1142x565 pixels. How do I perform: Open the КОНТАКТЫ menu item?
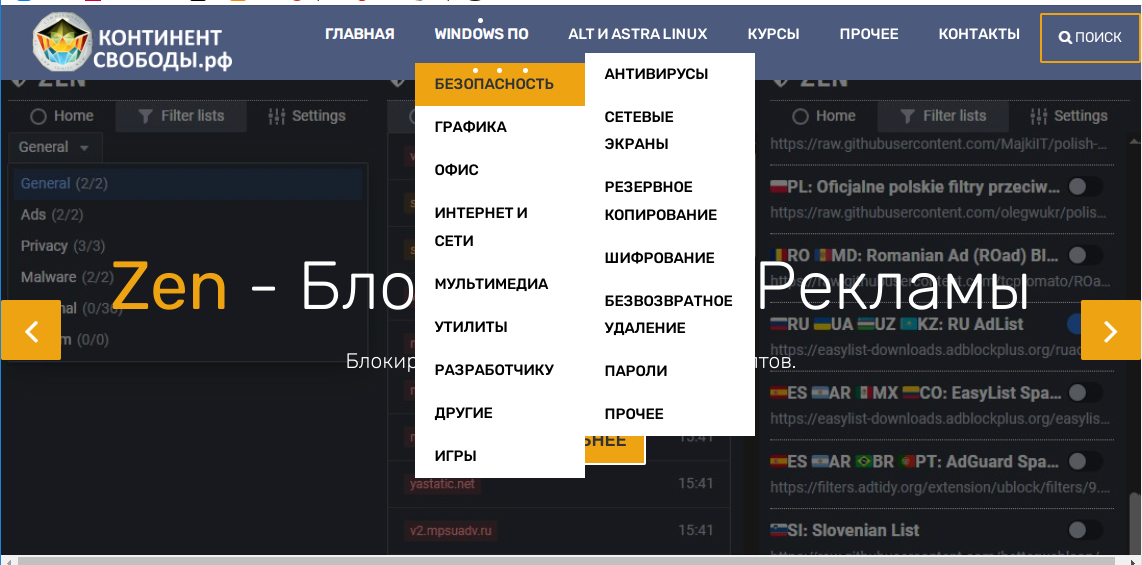[x=979, y=34]
